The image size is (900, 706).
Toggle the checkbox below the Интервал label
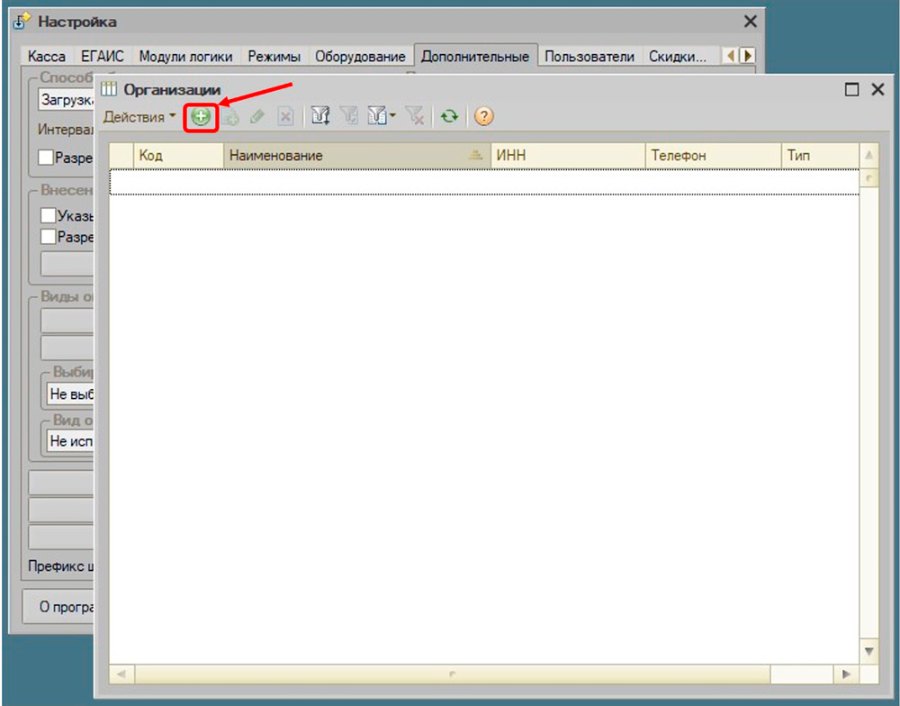tap(45, 157)
